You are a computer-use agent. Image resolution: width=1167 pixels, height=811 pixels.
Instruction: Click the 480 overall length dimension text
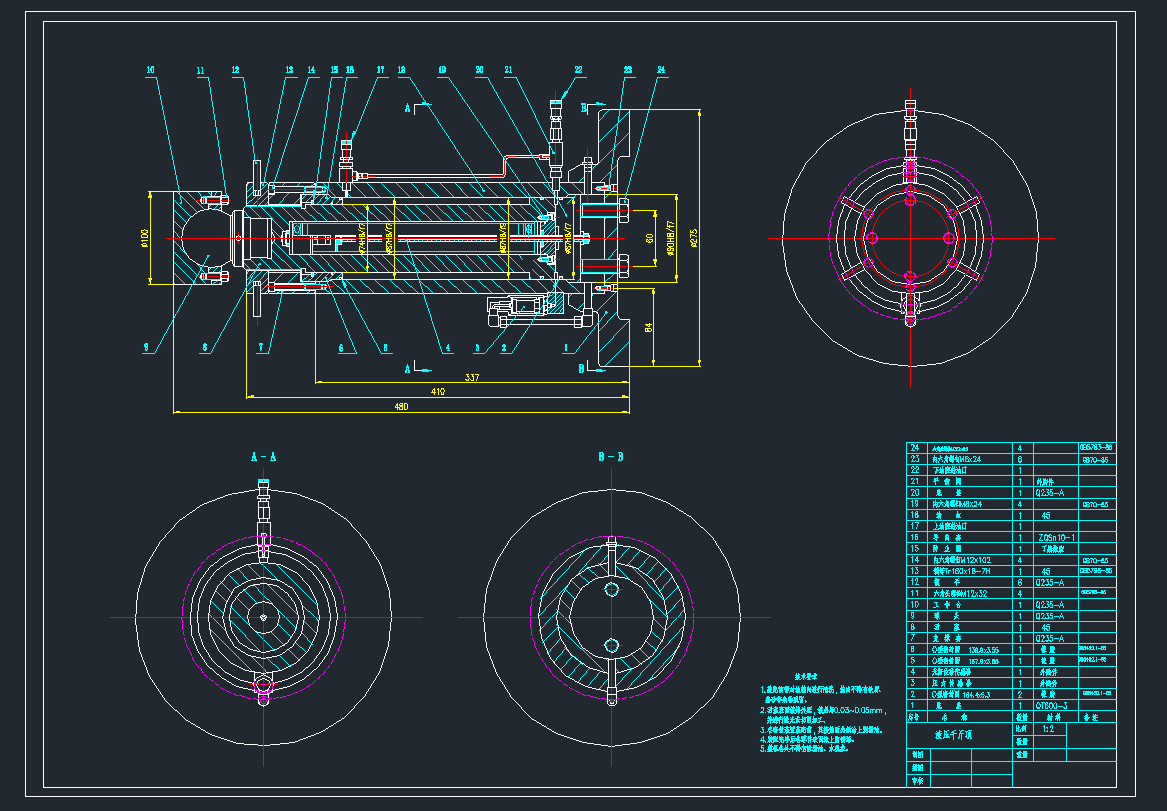point(402,406)
